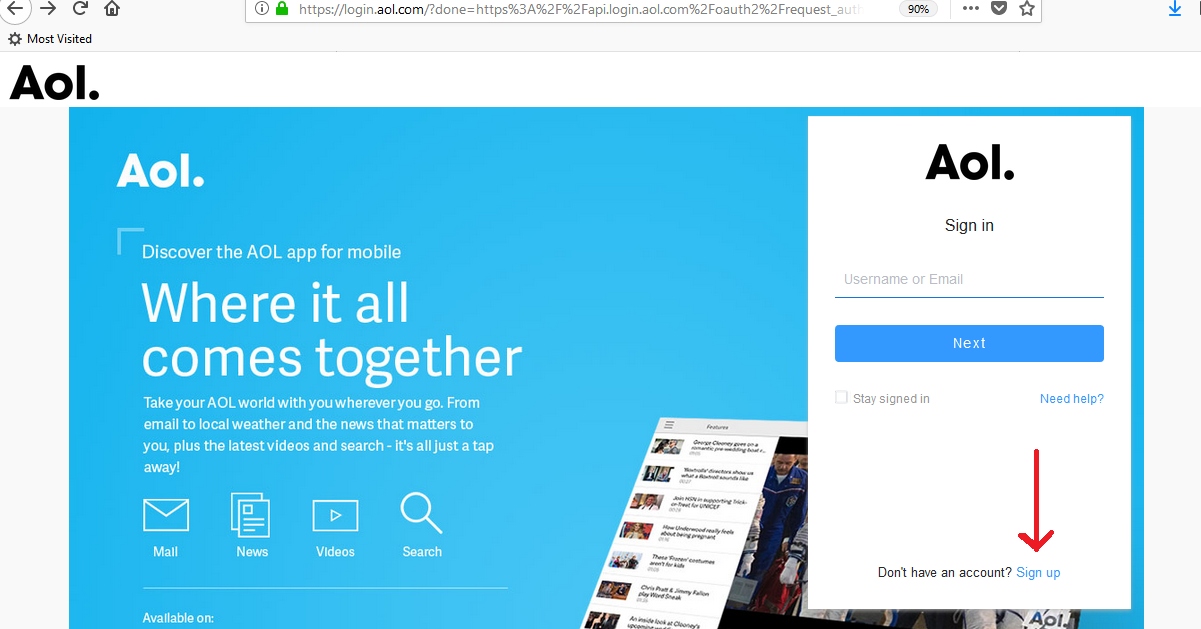The height and width of the screenshot is (629, 1201).
Task: Click the white Aol. logo on blue banner
Action: click(x=160, y=171)
